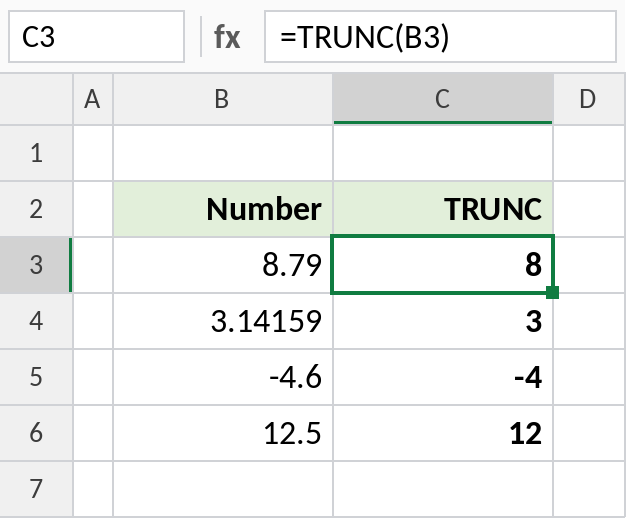Click empty cell A3
The image size is (626, 518).
(x=93, y=265)
